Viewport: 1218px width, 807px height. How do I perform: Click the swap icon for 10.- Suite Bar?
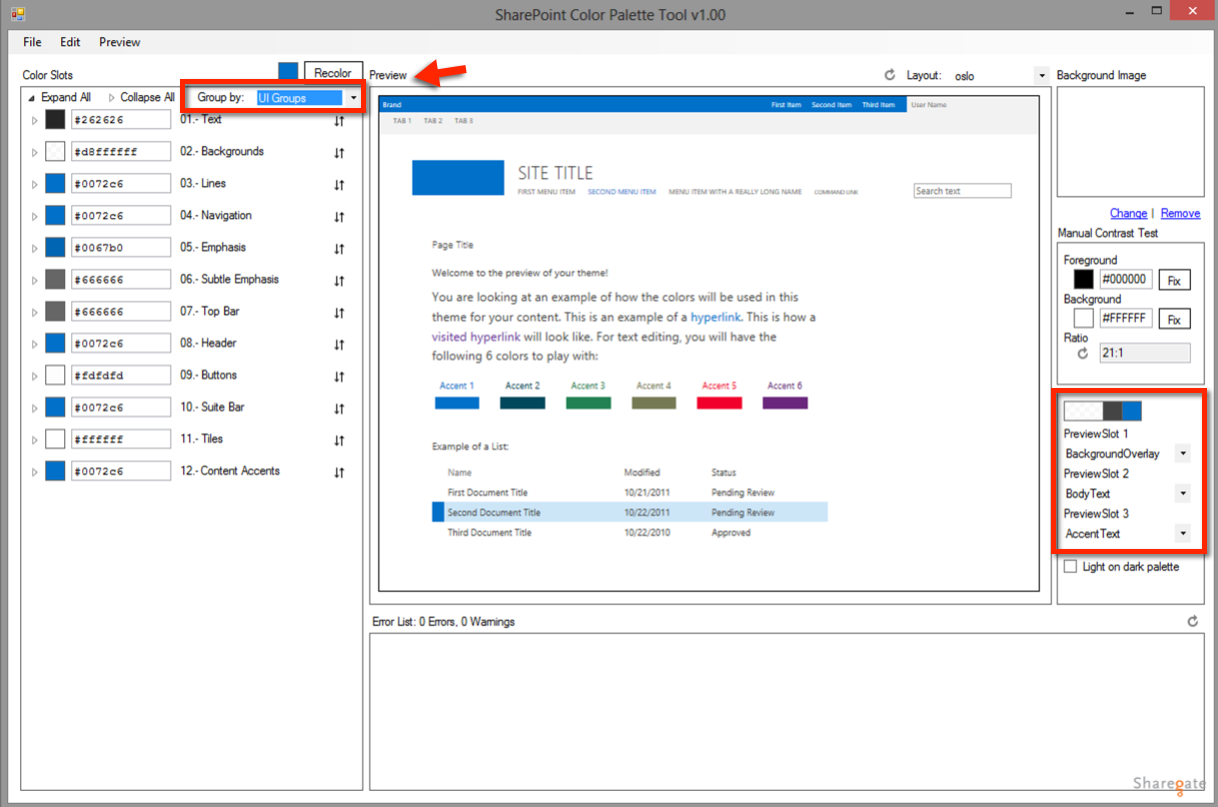click(339, 409)
